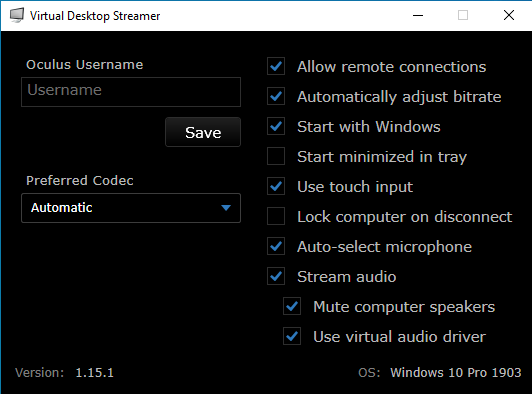The image size is (532, 394).
Task: Open the Preferred Codec dropdown
Action: click(x=131, y=208)
